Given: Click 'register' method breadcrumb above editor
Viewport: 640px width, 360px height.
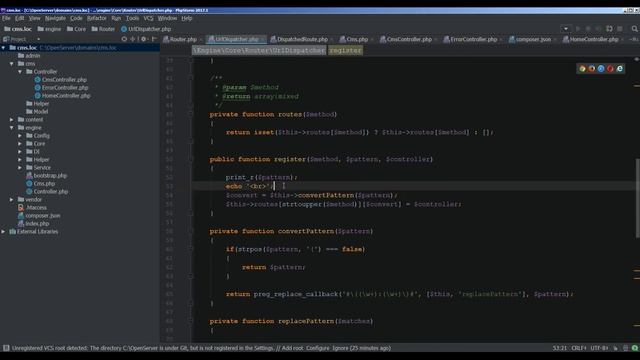Looking at the screenshot, I should coord(345,51).
